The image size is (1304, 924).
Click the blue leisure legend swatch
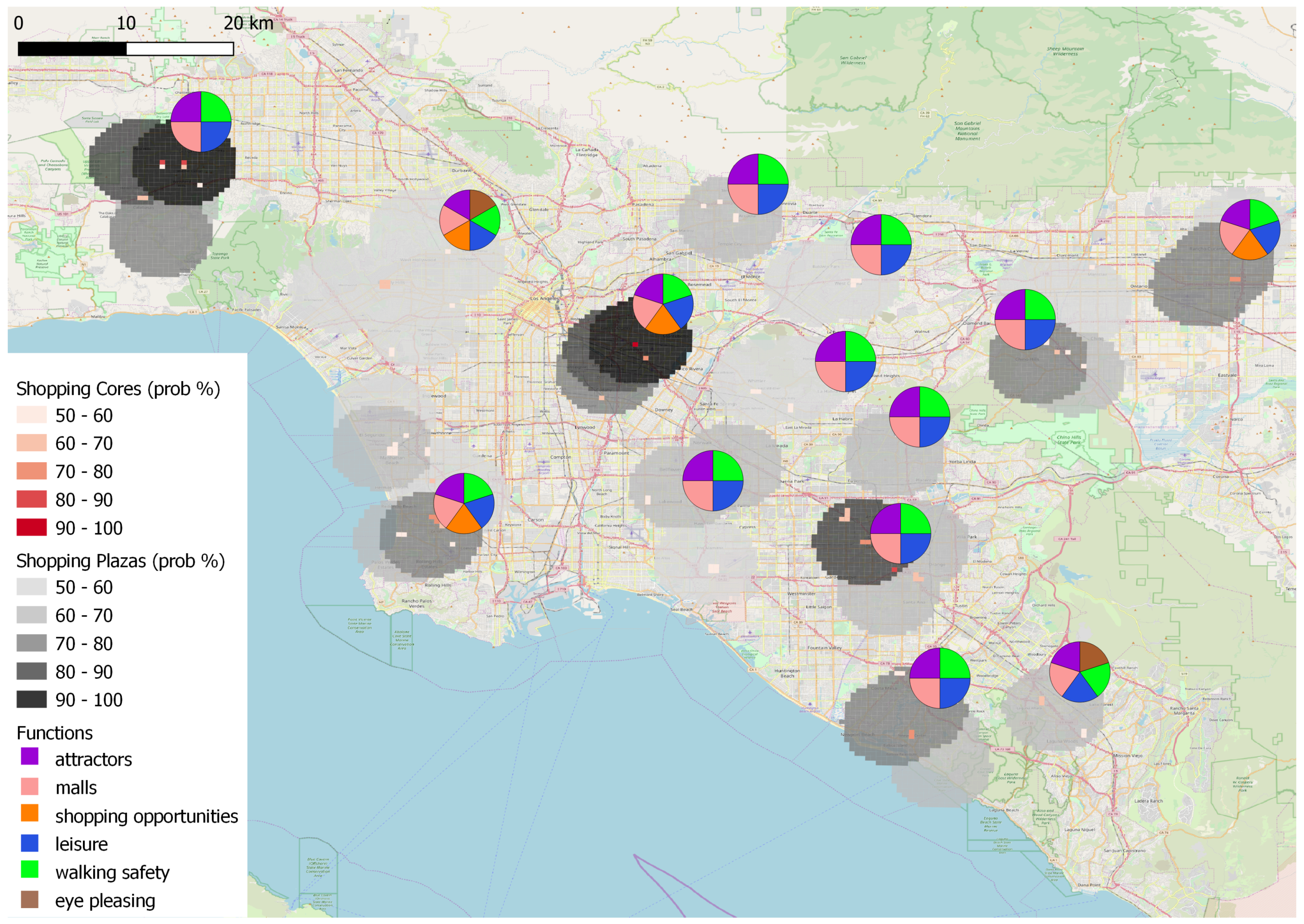click(x=30, y=843)
